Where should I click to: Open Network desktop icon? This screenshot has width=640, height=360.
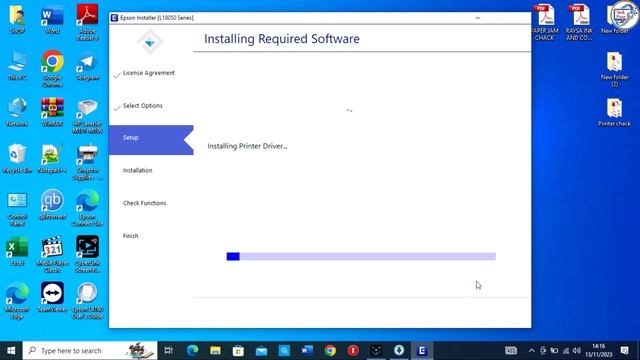pyautogui.click(x=17, y=113)
